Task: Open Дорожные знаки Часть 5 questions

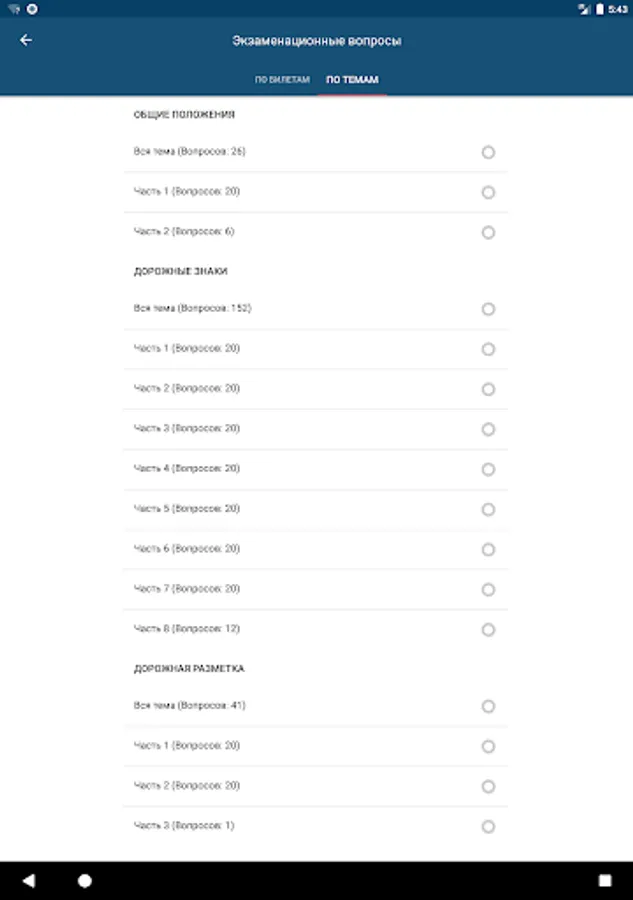Action: (x=187, y=508)
